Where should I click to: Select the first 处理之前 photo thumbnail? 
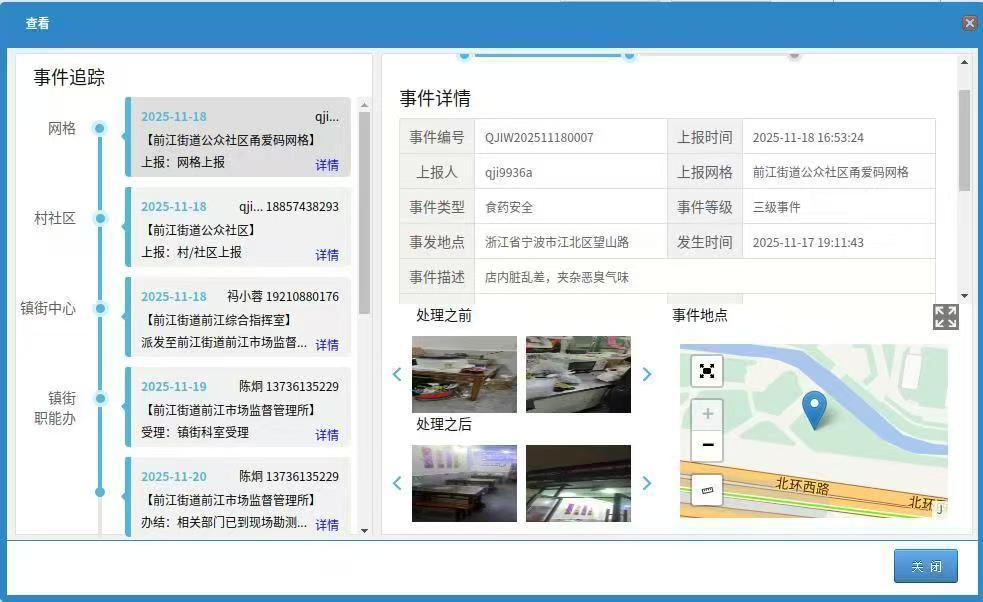(x=464, y=374)
